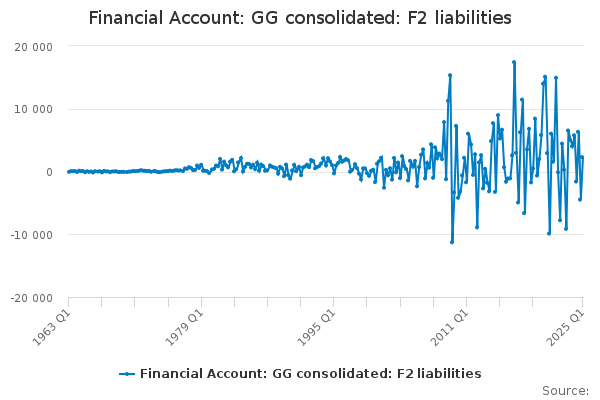Click the chart title text

pyautogui.click(x=300, y=18)
